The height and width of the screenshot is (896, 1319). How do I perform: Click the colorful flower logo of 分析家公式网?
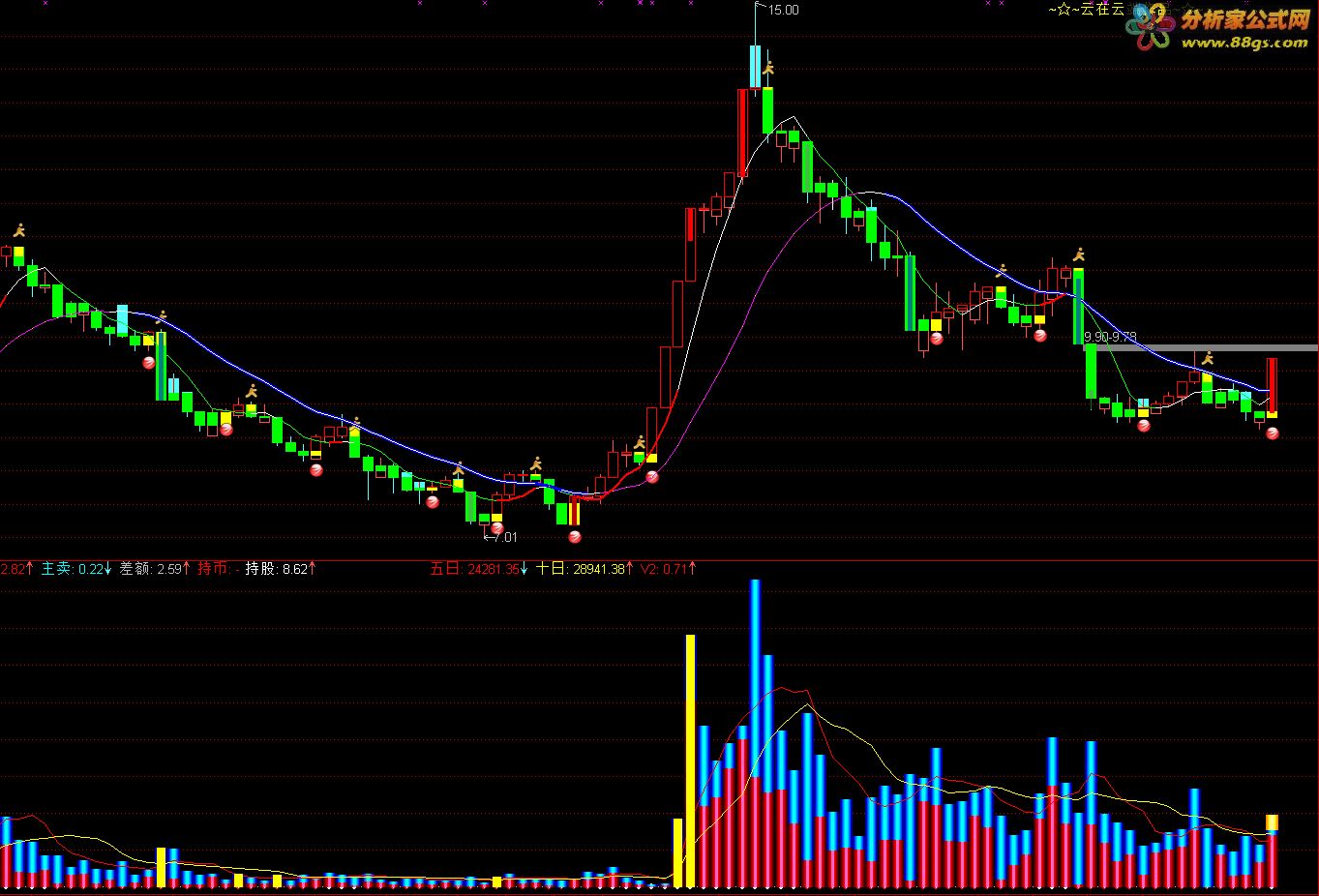click(1149, 28)
